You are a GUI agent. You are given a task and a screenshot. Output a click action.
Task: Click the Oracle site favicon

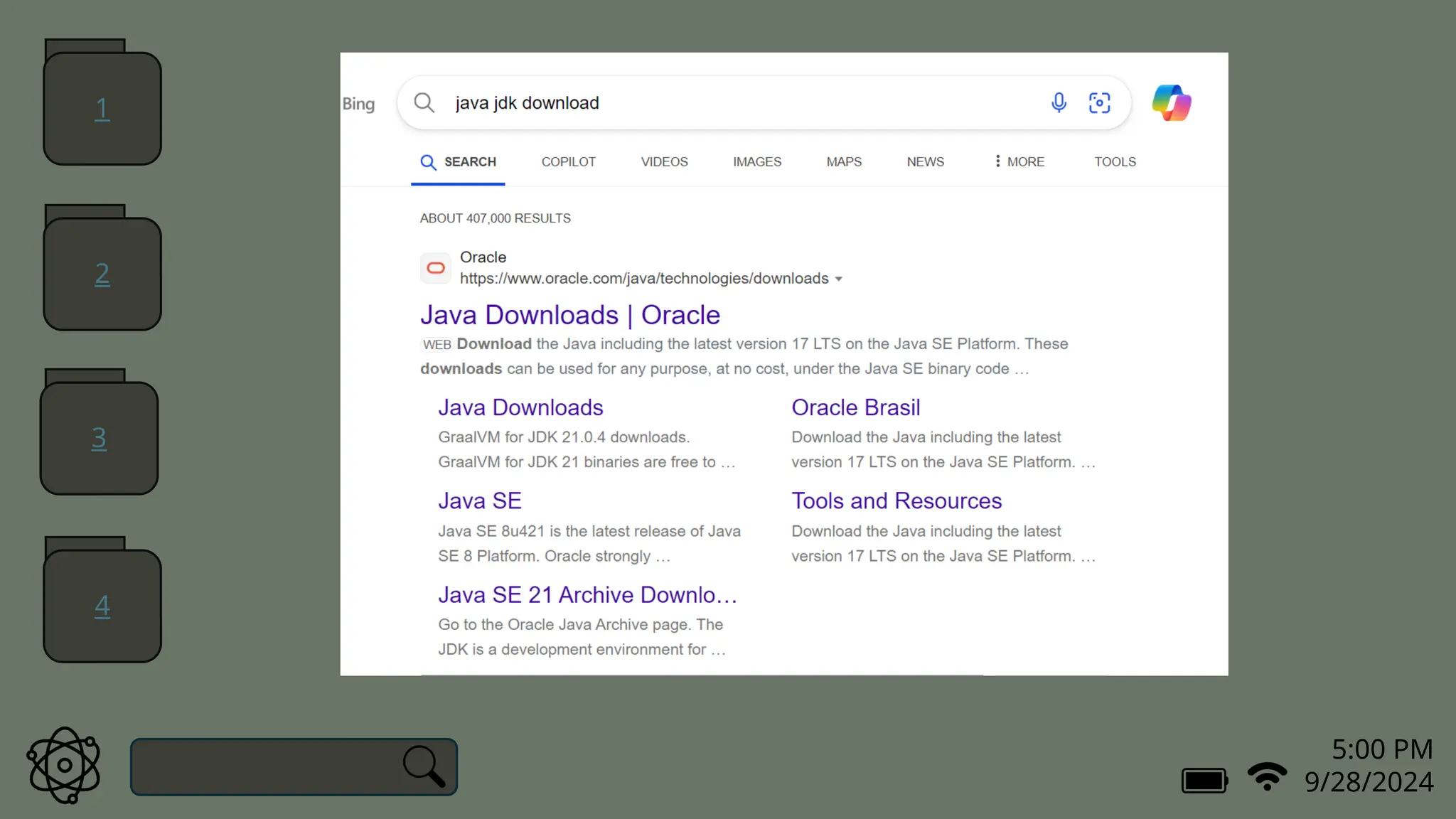436,268
